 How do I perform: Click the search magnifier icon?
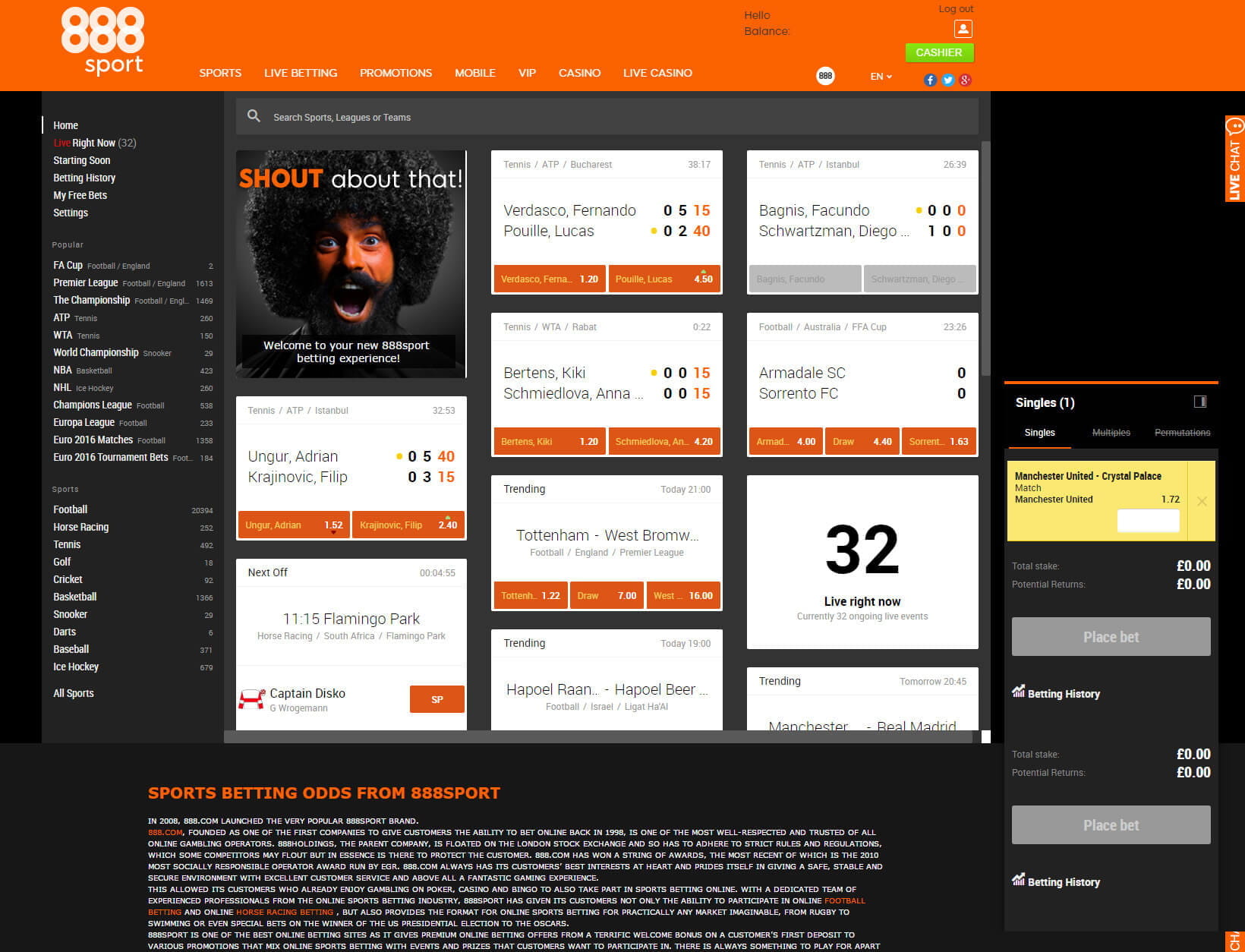tap(254, 116)
